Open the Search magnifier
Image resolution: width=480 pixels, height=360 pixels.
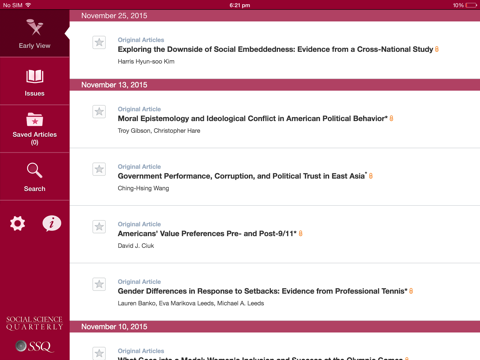tap(35, 170)
